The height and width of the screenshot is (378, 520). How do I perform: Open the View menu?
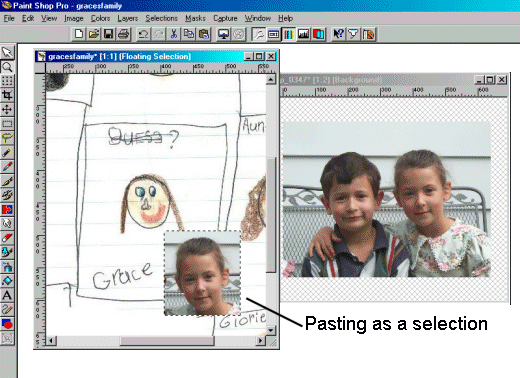click(x=49, y=18)
